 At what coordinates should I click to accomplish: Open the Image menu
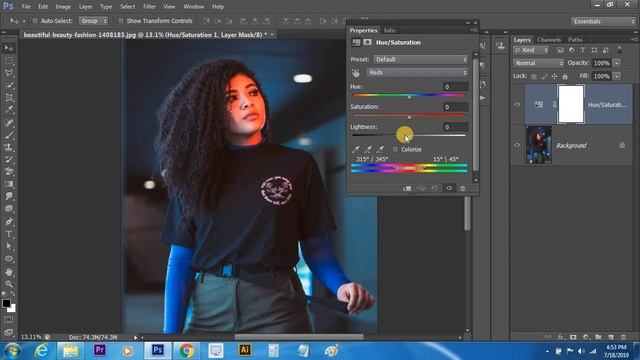pyautogui.click(x=63, y=7)
